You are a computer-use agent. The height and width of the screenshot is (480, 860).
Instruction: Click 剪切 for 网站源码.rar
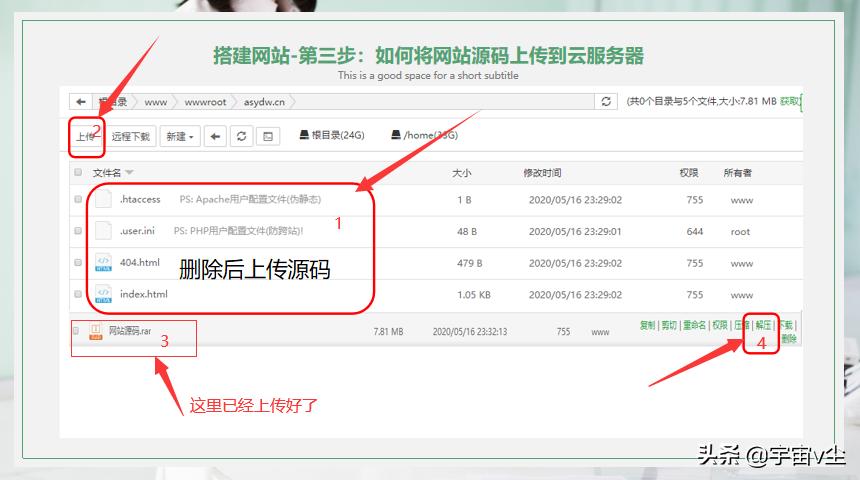point(669,325)
